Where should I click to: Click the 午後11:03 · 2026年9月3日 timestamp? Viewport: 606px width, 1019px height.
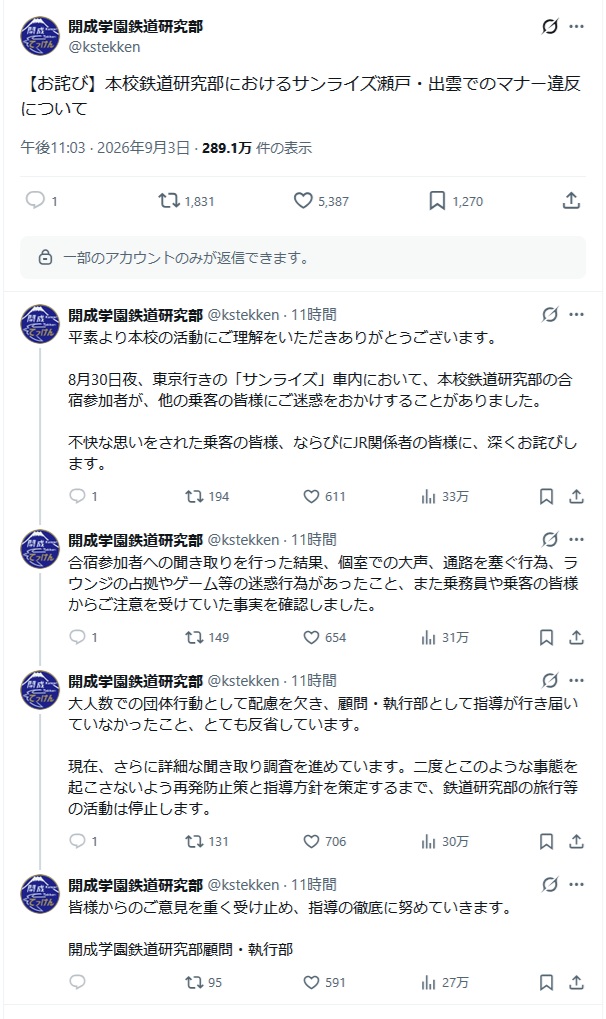(105, 148)
